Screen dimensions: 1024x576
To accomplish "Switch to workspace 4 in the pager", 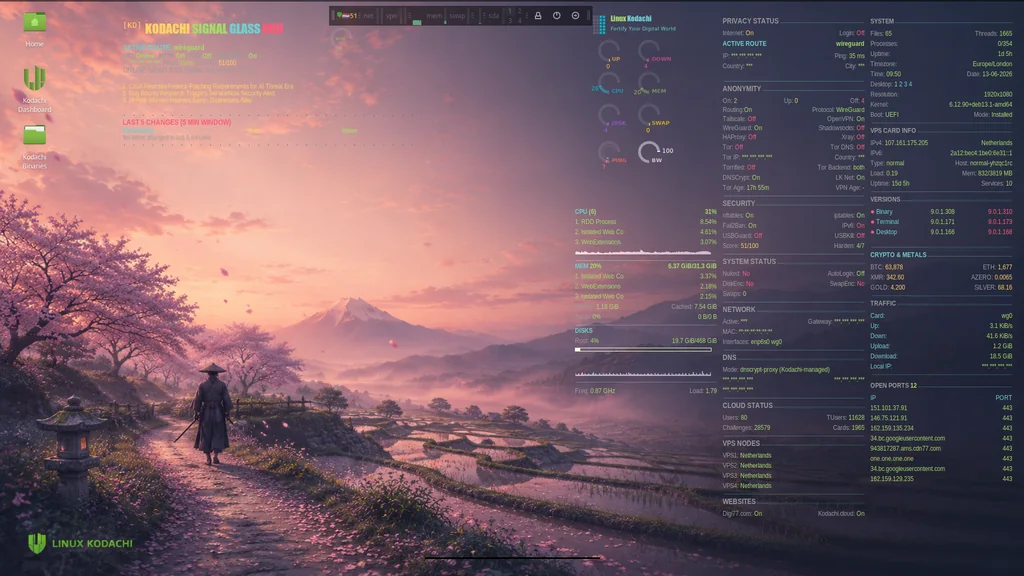I will (x=520, y=20).
